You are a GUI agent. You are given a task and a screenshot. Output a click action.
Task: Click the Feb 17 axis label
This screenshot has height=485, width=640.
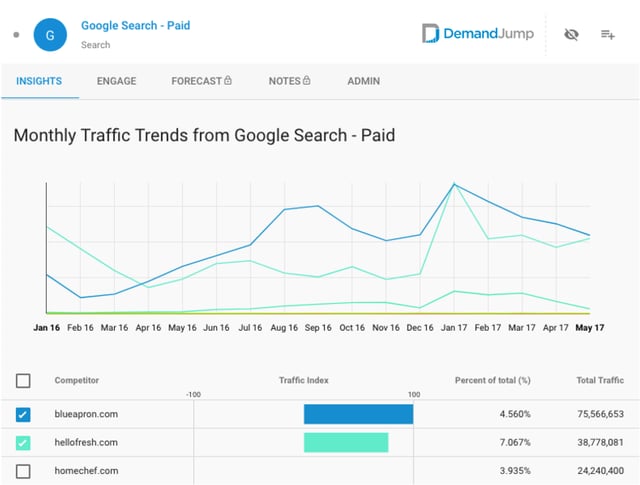click(488, 327)
